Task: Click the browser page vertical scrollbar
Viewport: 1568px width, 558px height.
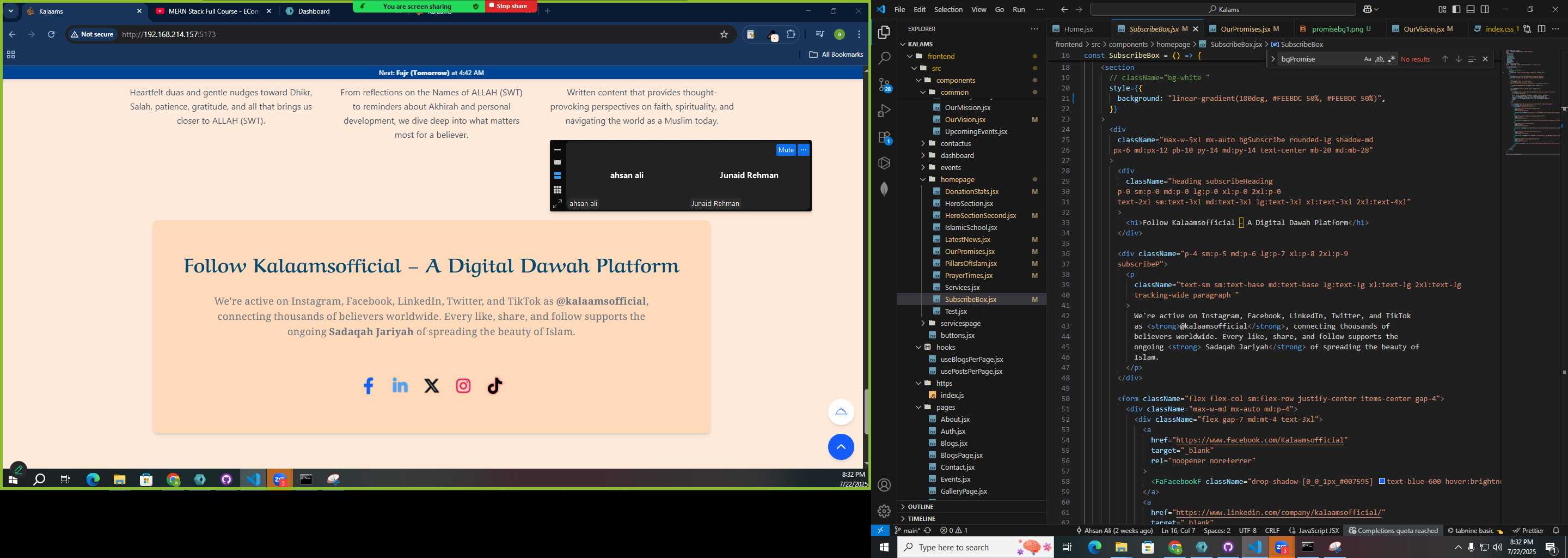Action: [866, 412]
